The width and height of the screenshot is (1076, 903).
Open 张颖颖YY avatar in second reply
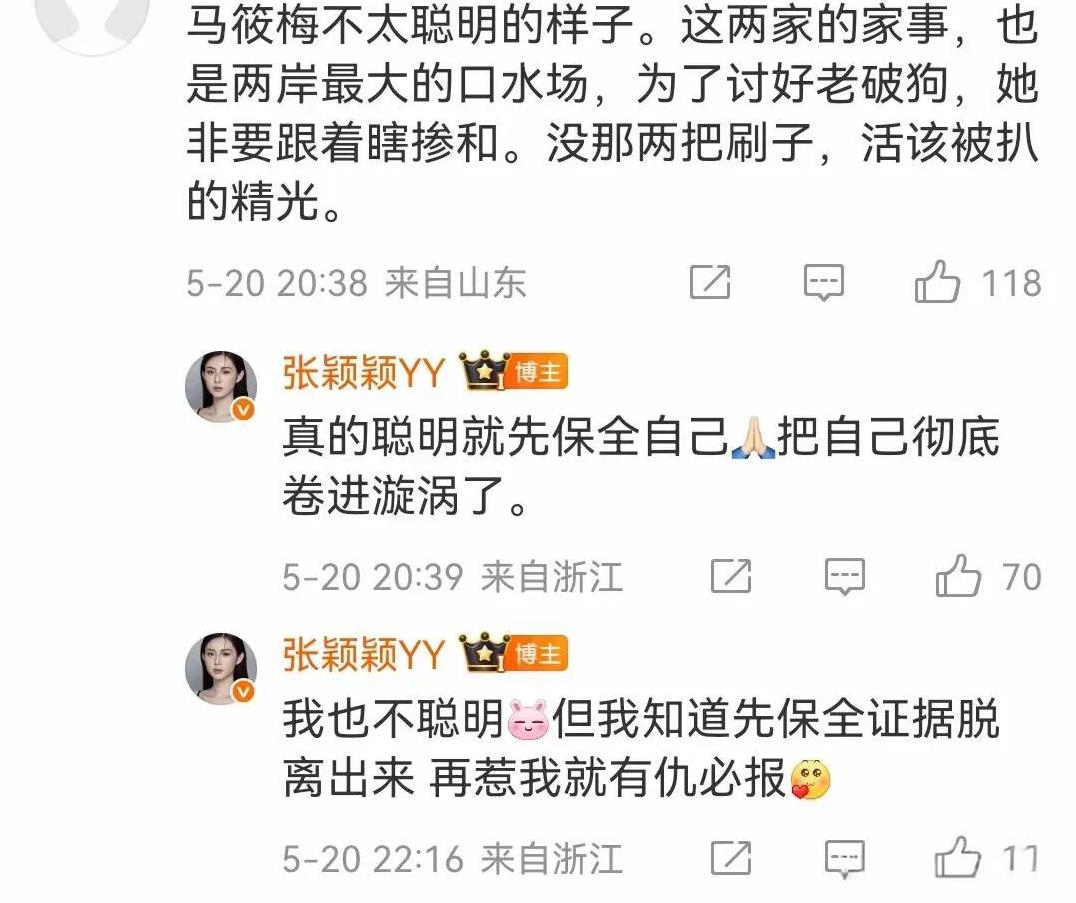tap(221, 668)
